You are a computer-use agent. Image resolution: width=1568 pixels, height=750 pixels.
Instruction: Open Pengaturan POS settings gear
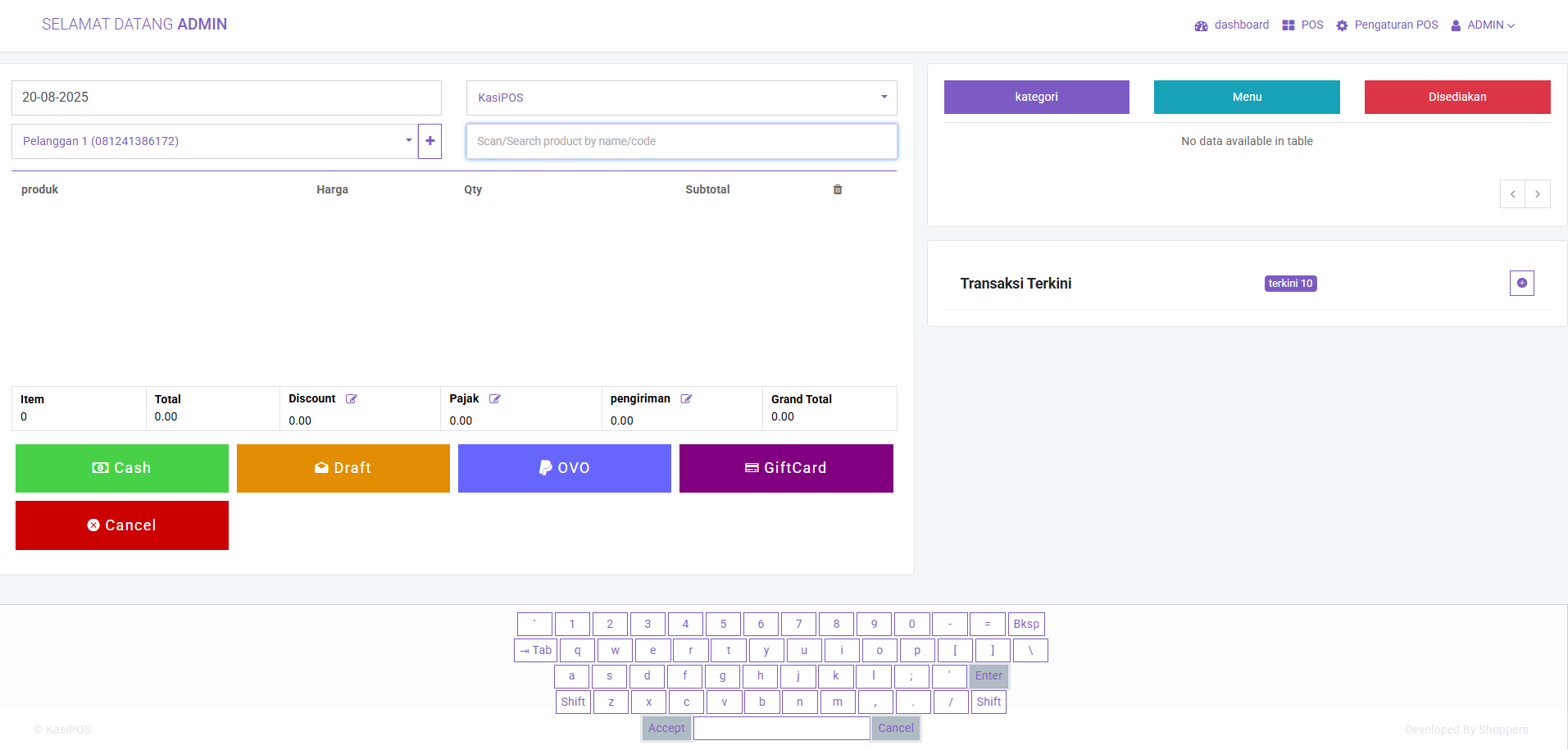(1343, 25)
